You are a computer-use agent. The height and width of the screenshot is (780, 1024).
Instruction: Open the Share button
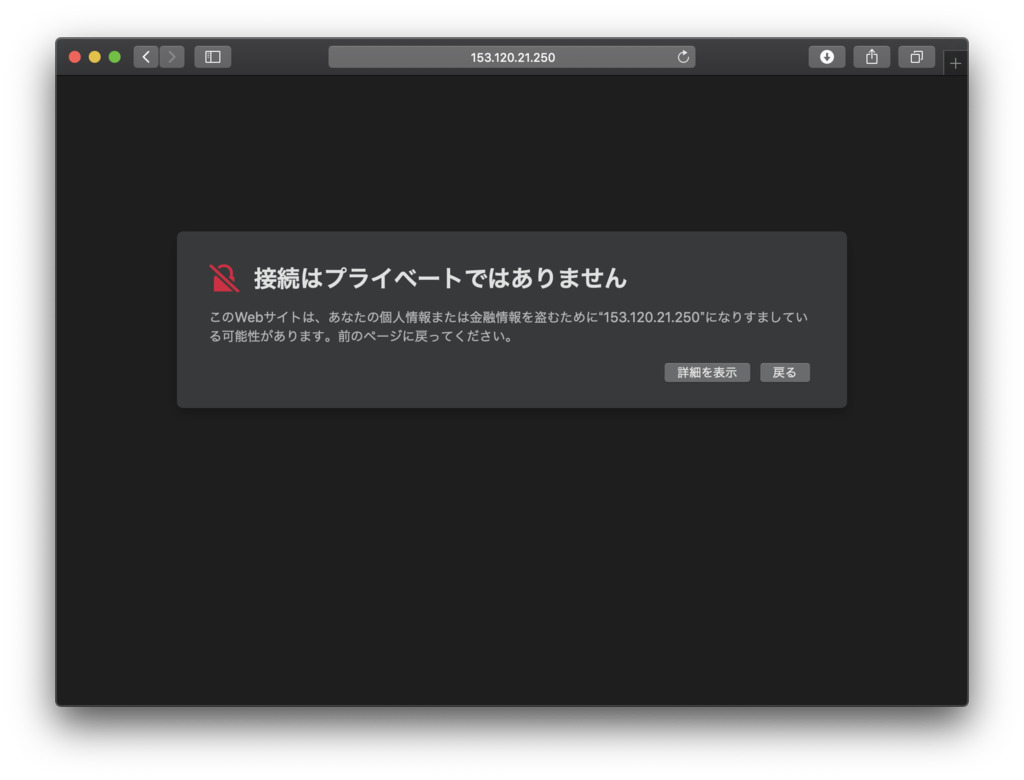pyautogui.click(x=872, y=57)
